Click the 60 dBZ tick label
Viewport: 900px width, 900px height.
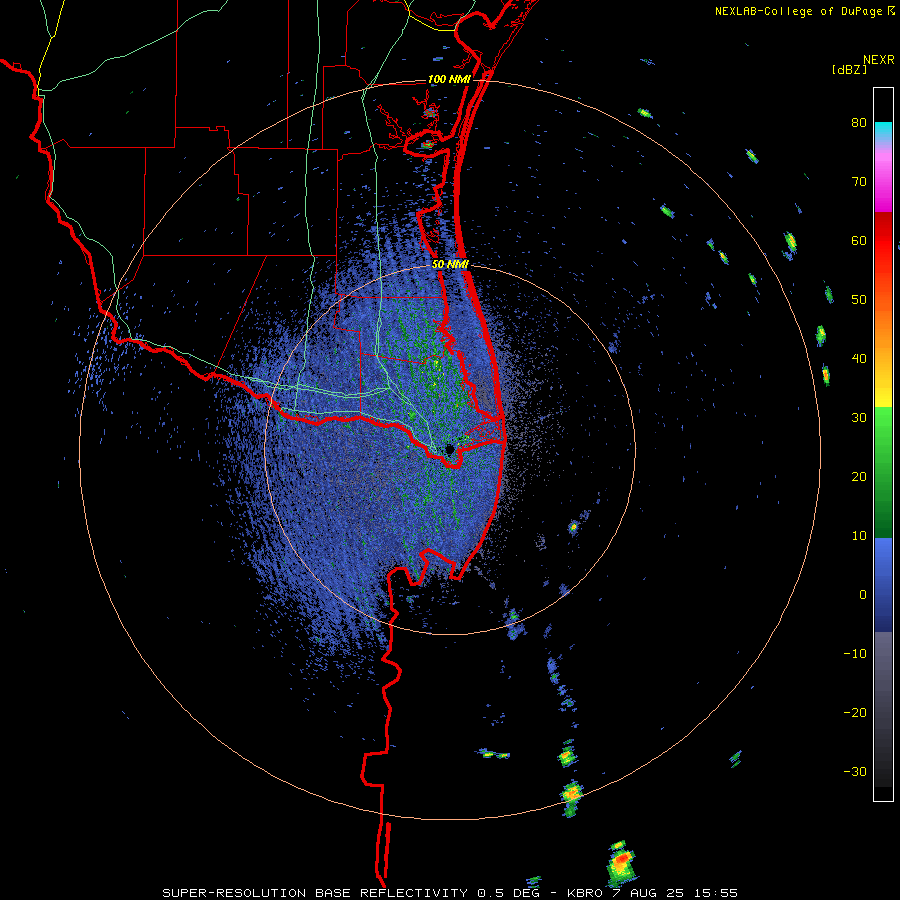859,240
